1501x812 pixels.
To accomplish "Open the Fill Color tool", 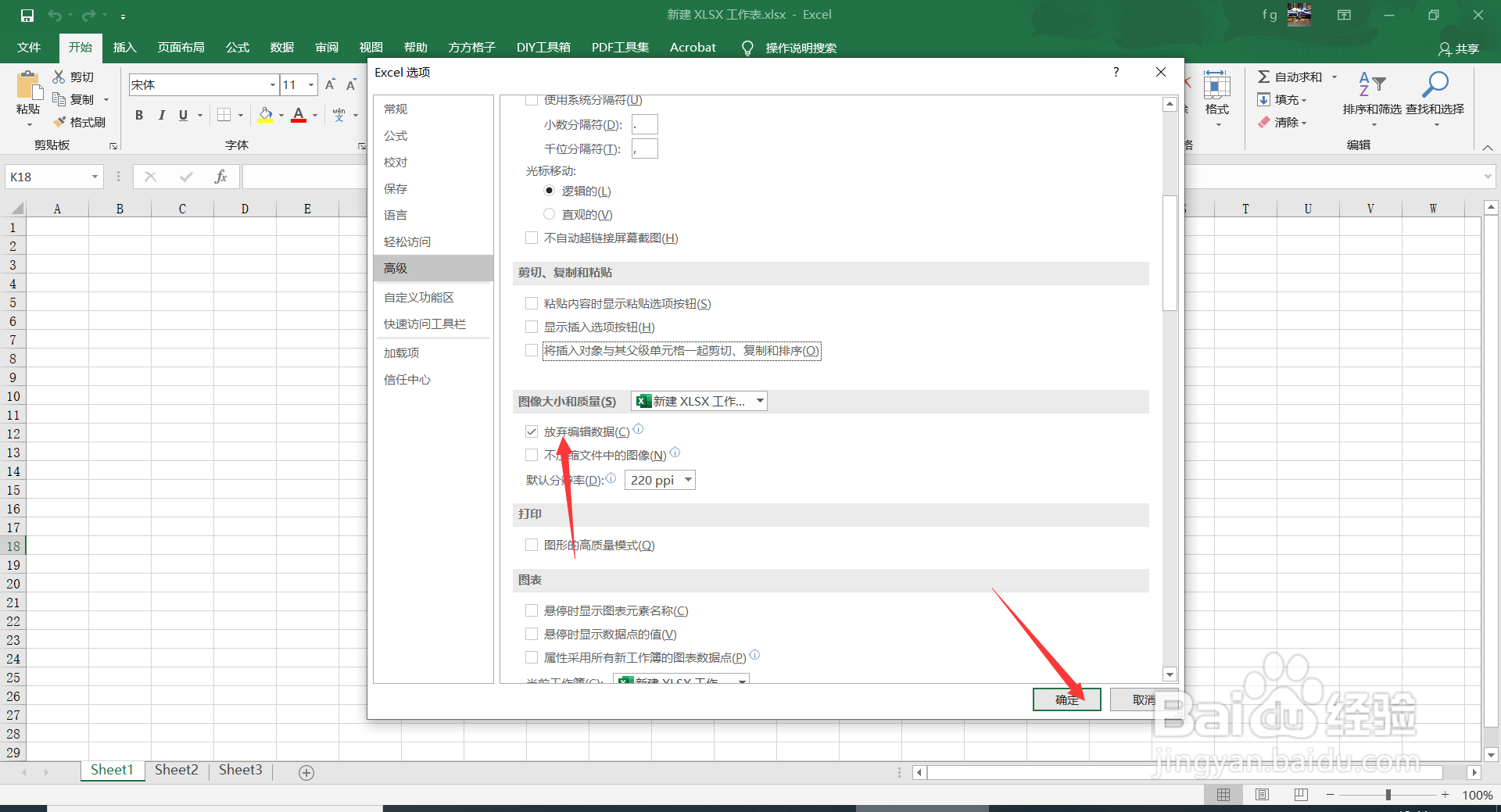I will [267, 115].
